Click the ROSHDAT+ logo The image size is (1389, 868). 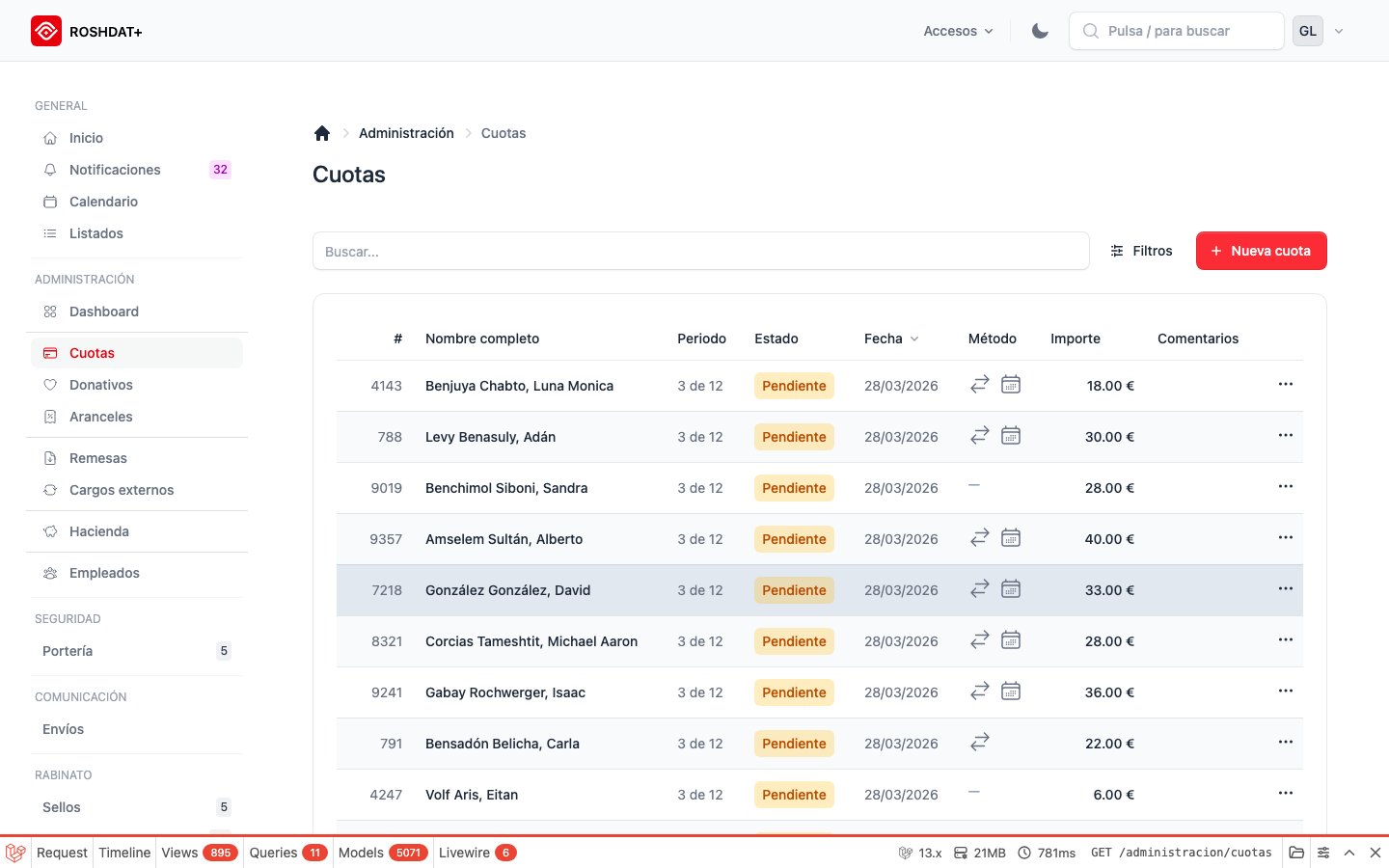(x=86, y=31)
